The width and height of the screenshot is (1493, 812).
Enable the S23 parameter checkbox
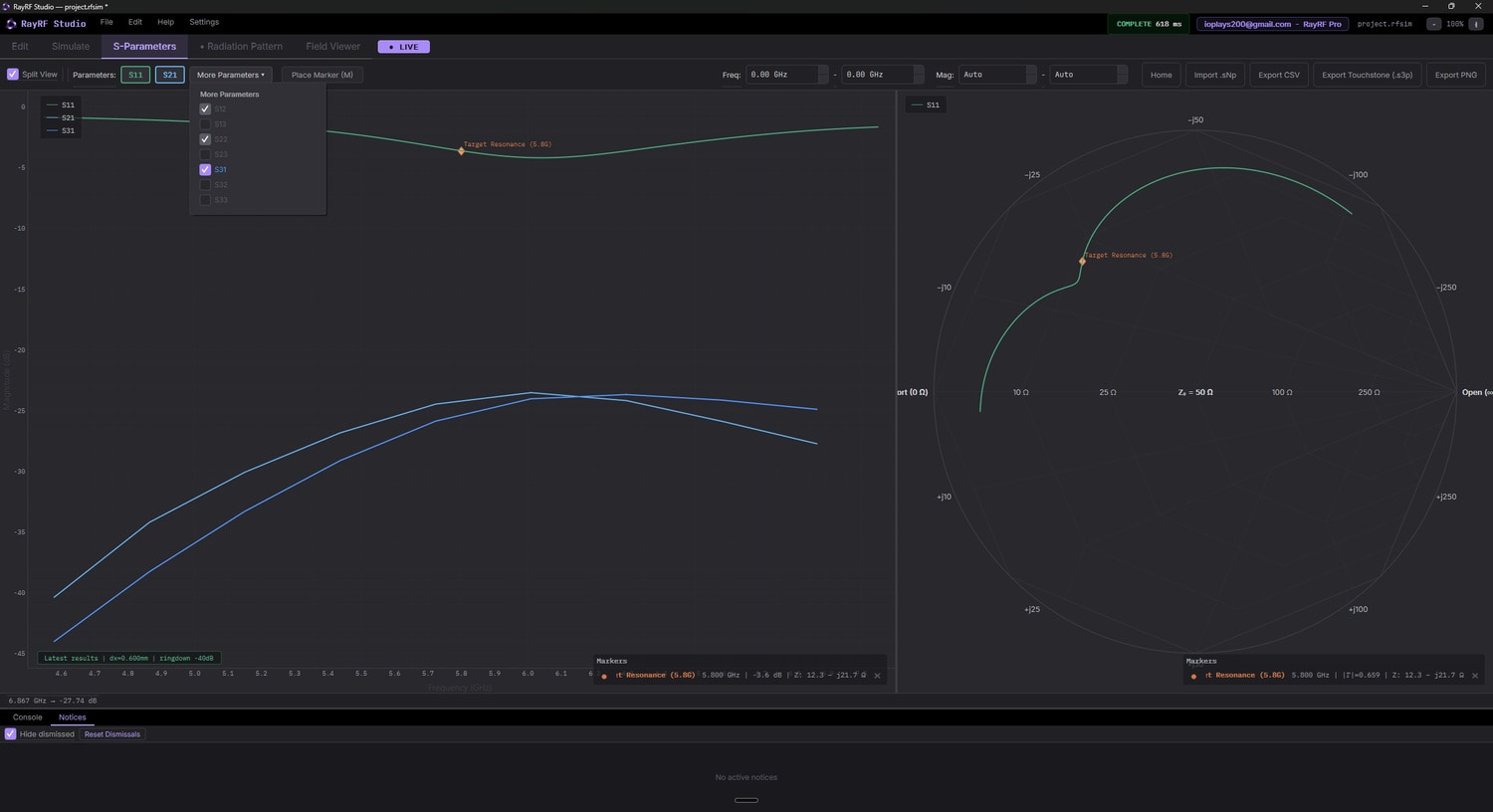[205, 154]
